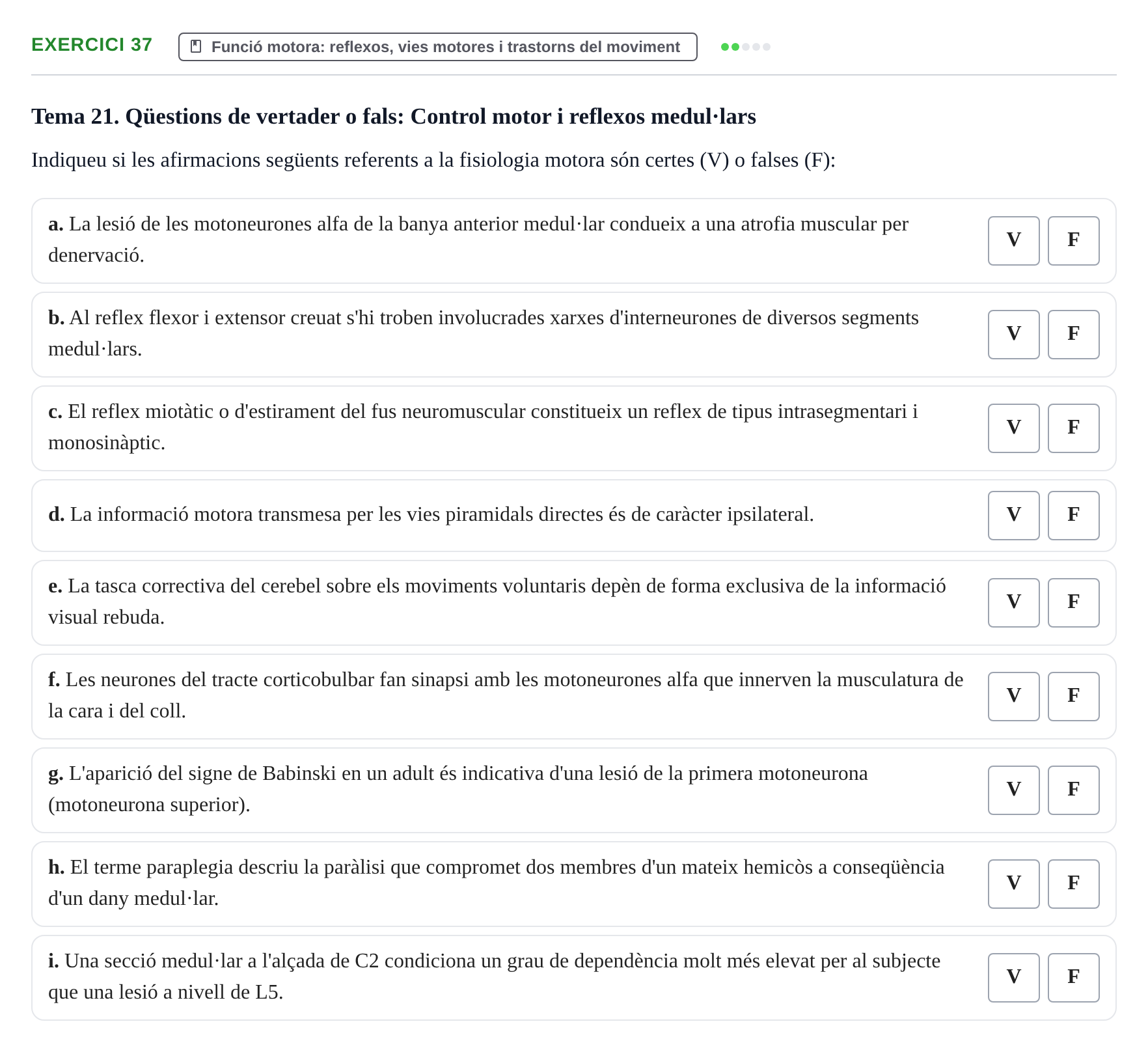This screenshot has height=1052, width=1148.
Task: Mark the Babinski statement g as V
Action: click(1013, 790)
